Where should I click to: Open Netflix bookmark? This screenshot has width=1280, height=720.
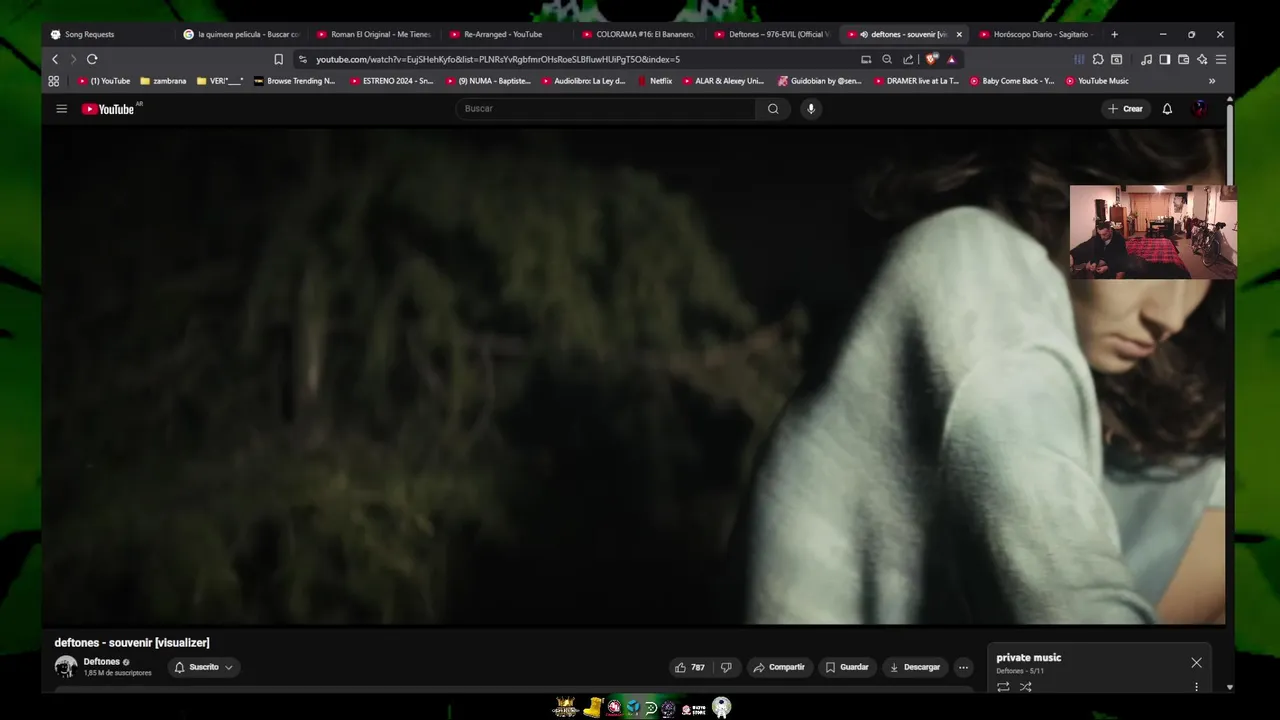(x=654, y=81)
